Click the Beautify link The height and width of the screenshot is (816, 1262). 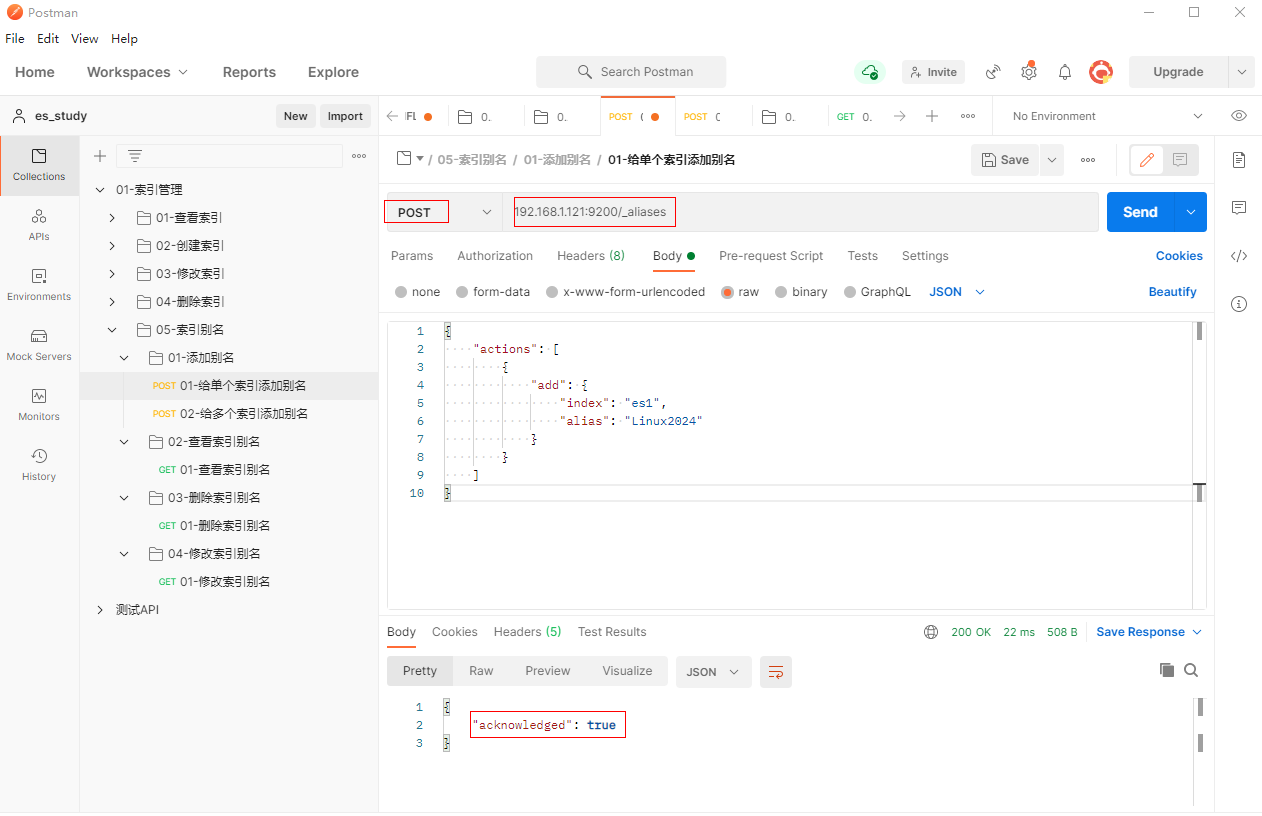1172,292
